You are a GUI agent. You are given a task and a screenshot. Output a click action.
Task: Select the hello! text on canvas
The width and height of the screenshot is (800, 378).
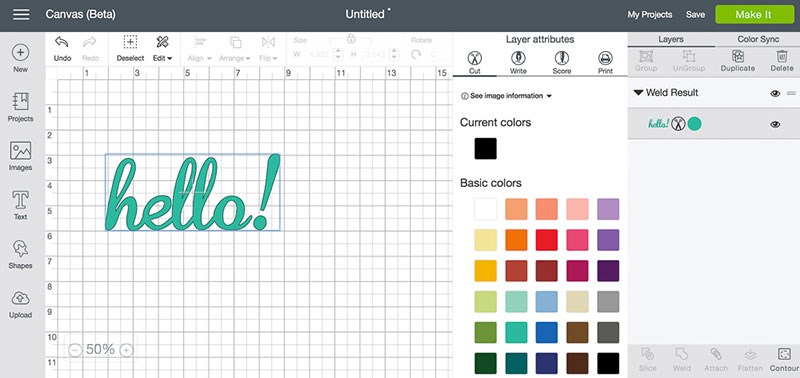192,193
